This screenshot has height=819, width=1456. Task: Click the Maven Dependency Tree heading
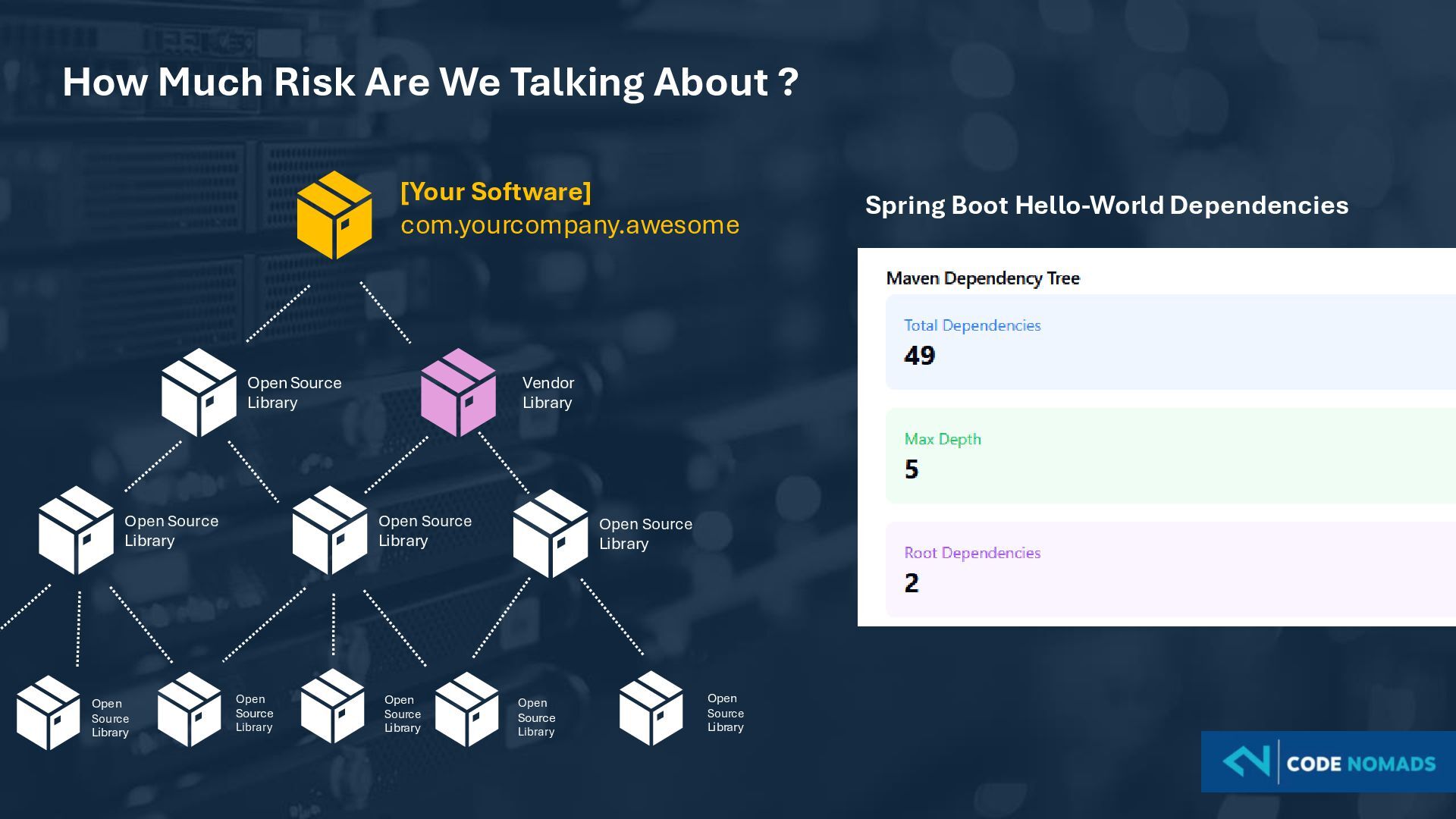click(x=983, y=278)
